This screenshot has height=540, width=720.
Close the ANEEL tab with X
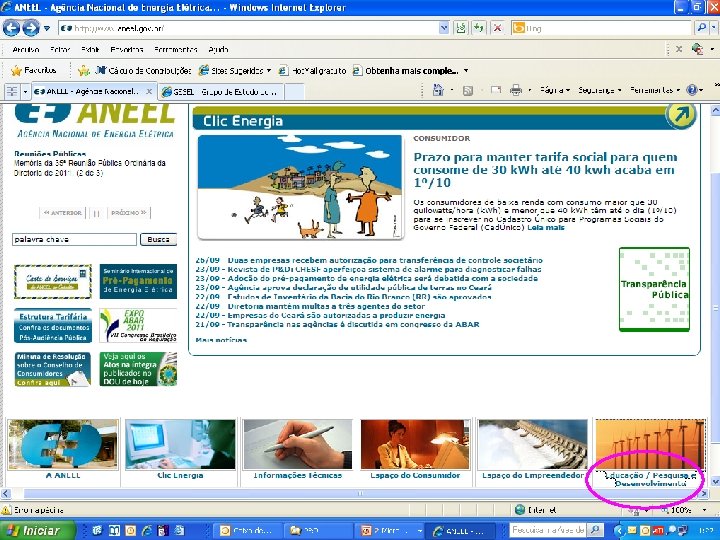click(149, 92)
